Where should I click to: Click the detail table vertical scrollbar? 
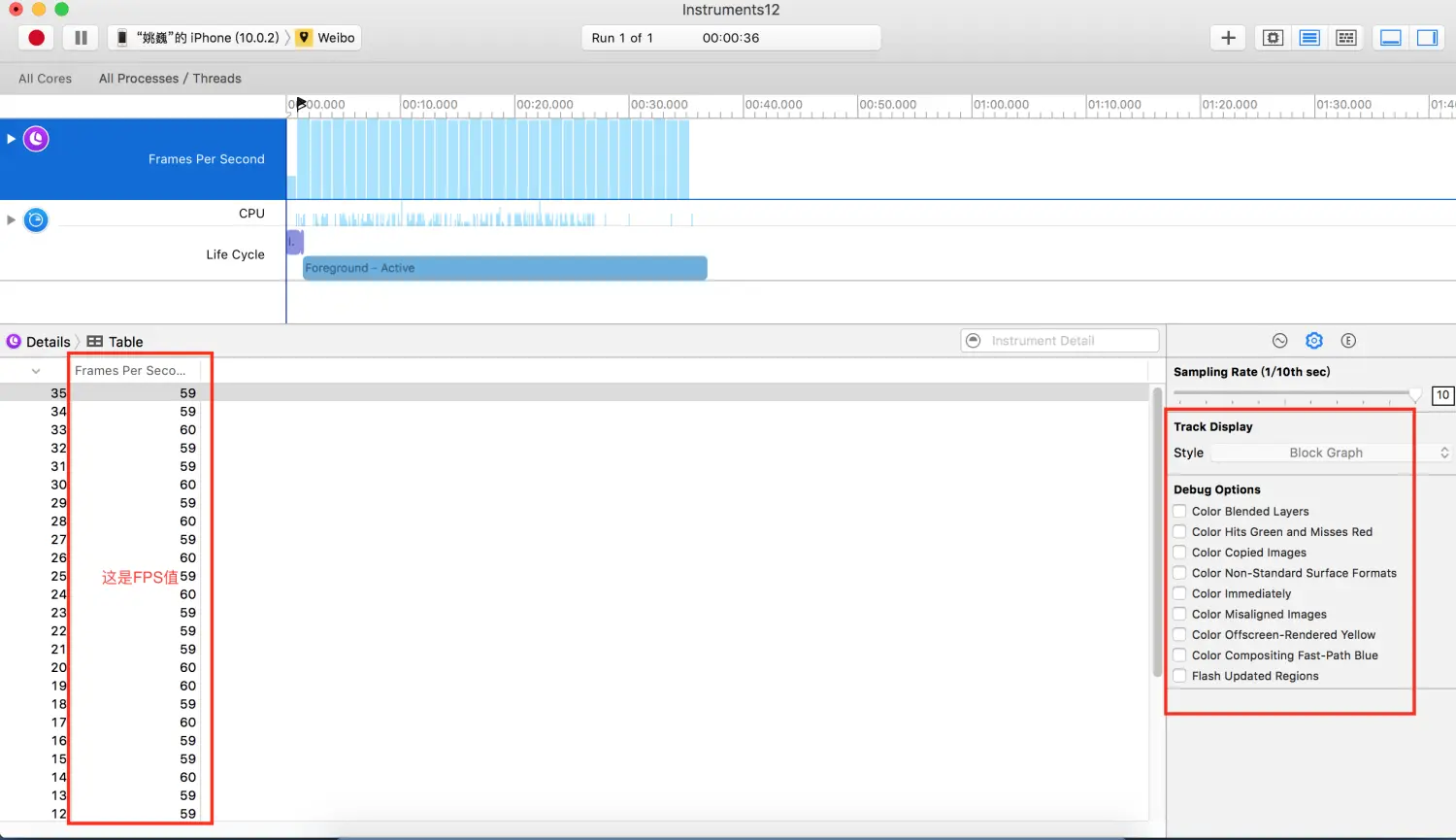pos(1157,532)
